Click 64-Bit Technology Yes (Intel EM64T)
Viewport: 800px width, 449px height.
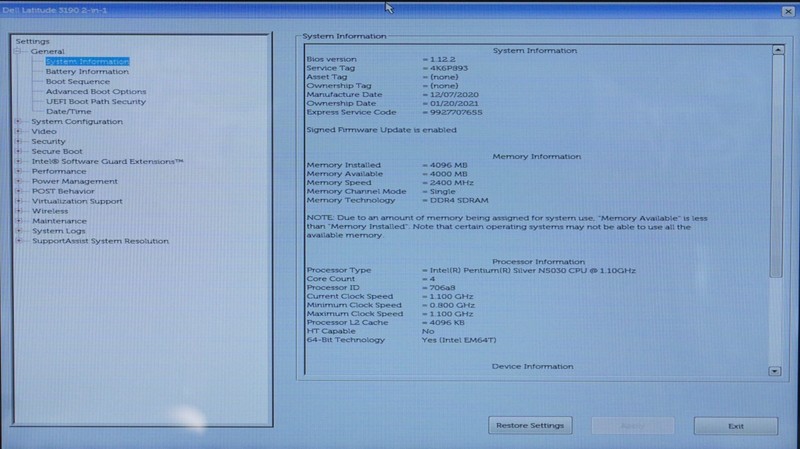(x=459, y=340)
